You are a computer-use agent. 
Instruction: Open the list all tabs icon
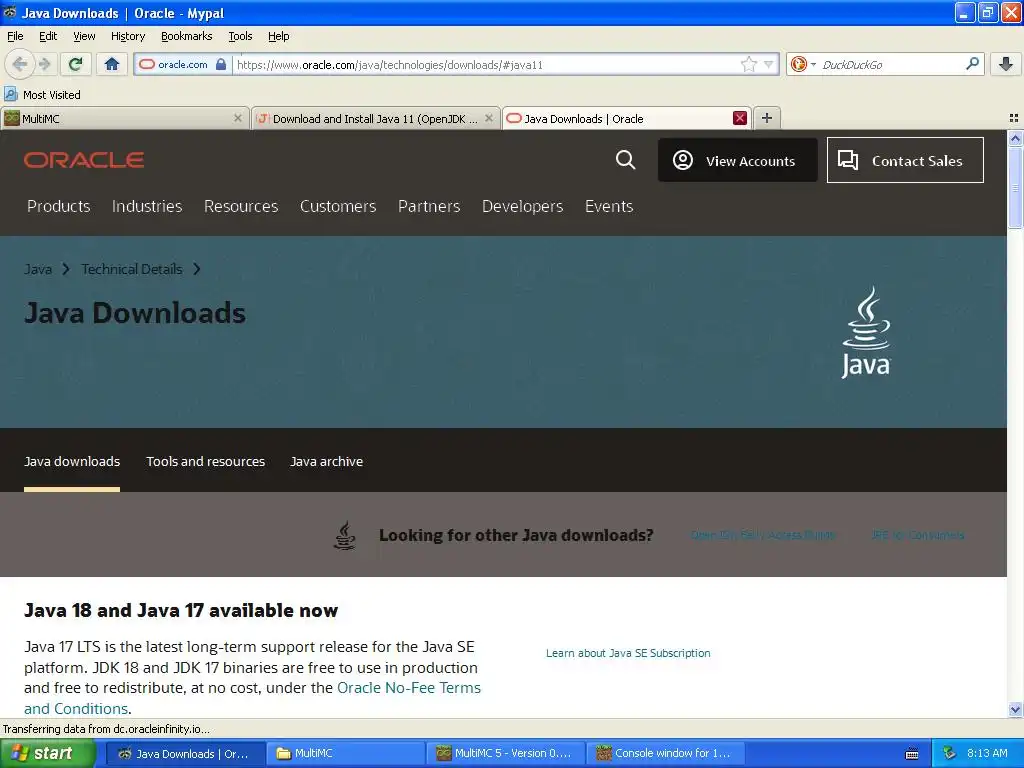coord(1014,118)
